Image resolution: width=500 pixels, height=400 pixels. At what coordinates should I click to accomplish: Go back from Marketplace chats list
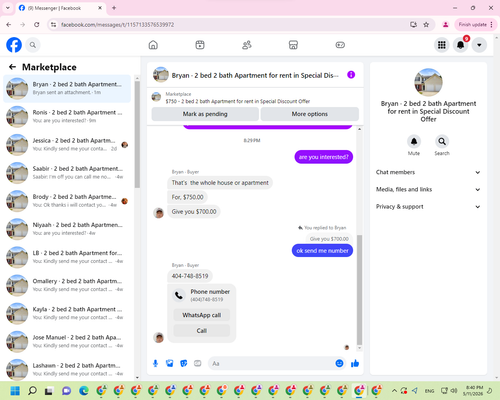(12, 67)
